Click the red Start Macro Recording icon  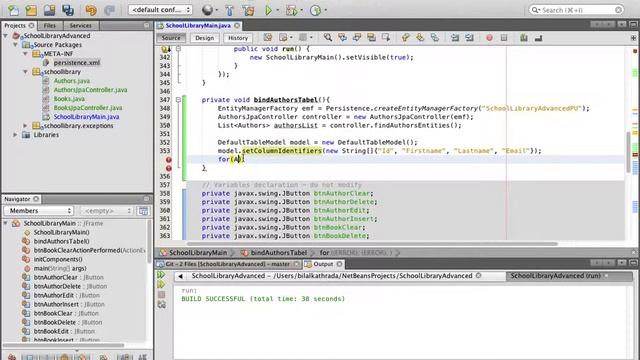pyautogui.click(x=489, y=38)
